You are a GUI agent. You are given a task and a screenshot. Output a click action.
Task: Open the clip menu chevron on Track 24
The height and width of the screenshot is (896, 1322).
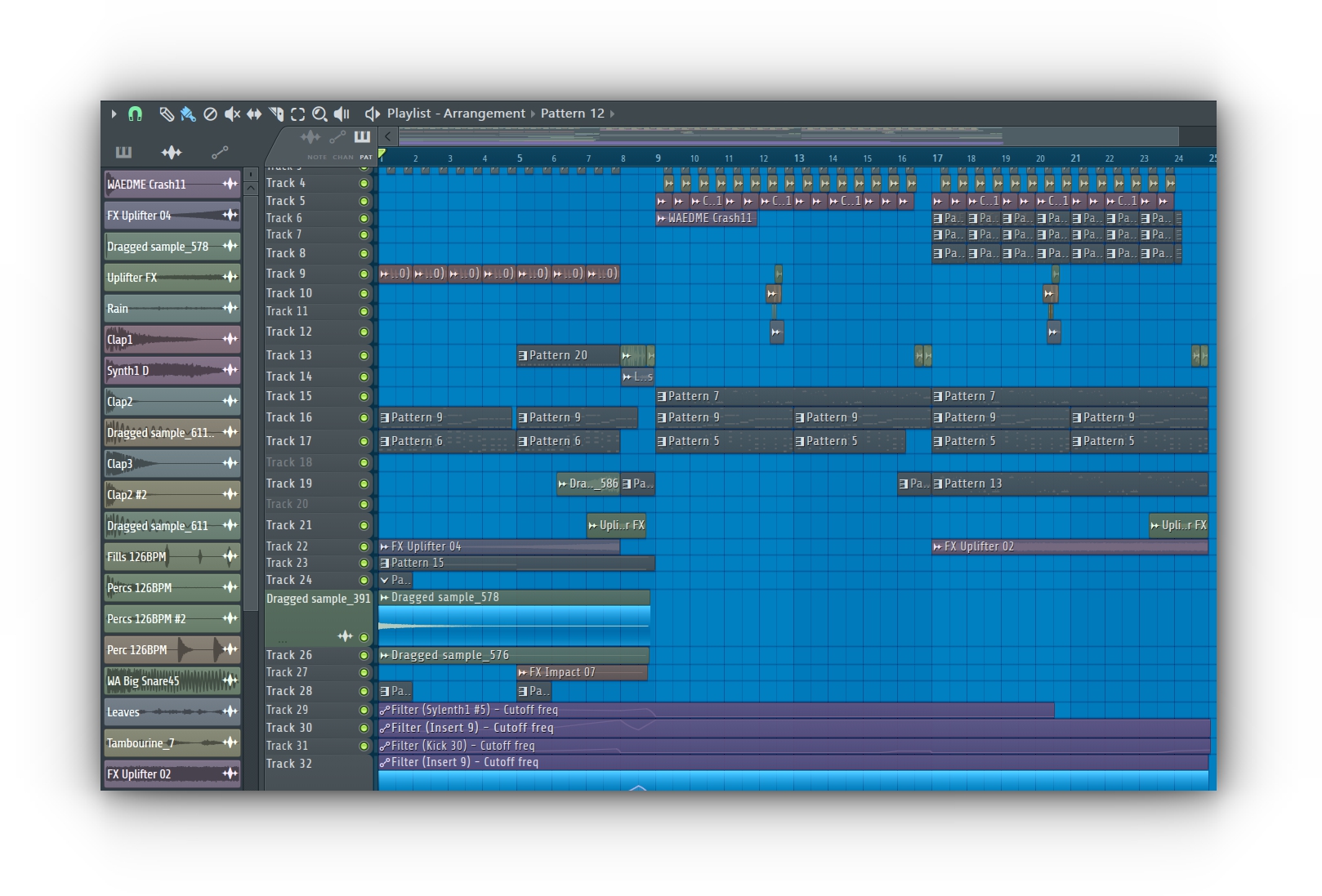384,579
